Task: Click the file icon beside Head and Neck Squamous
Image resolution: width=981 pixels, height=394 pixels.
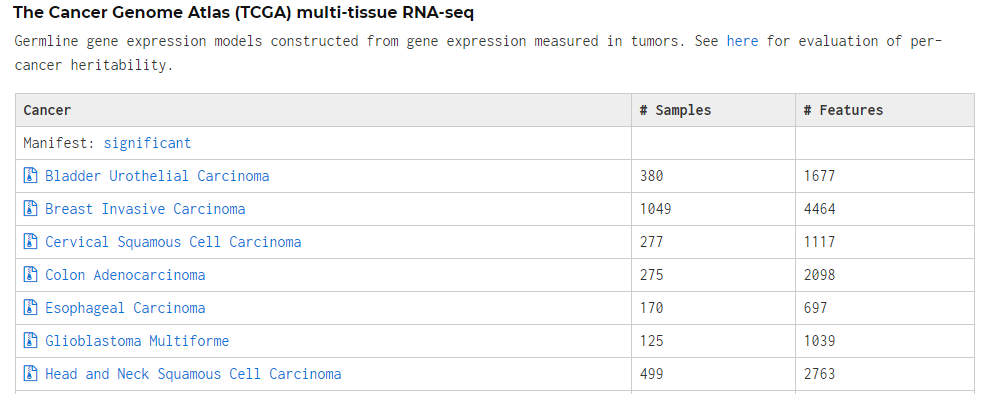Action: point(30,374)
